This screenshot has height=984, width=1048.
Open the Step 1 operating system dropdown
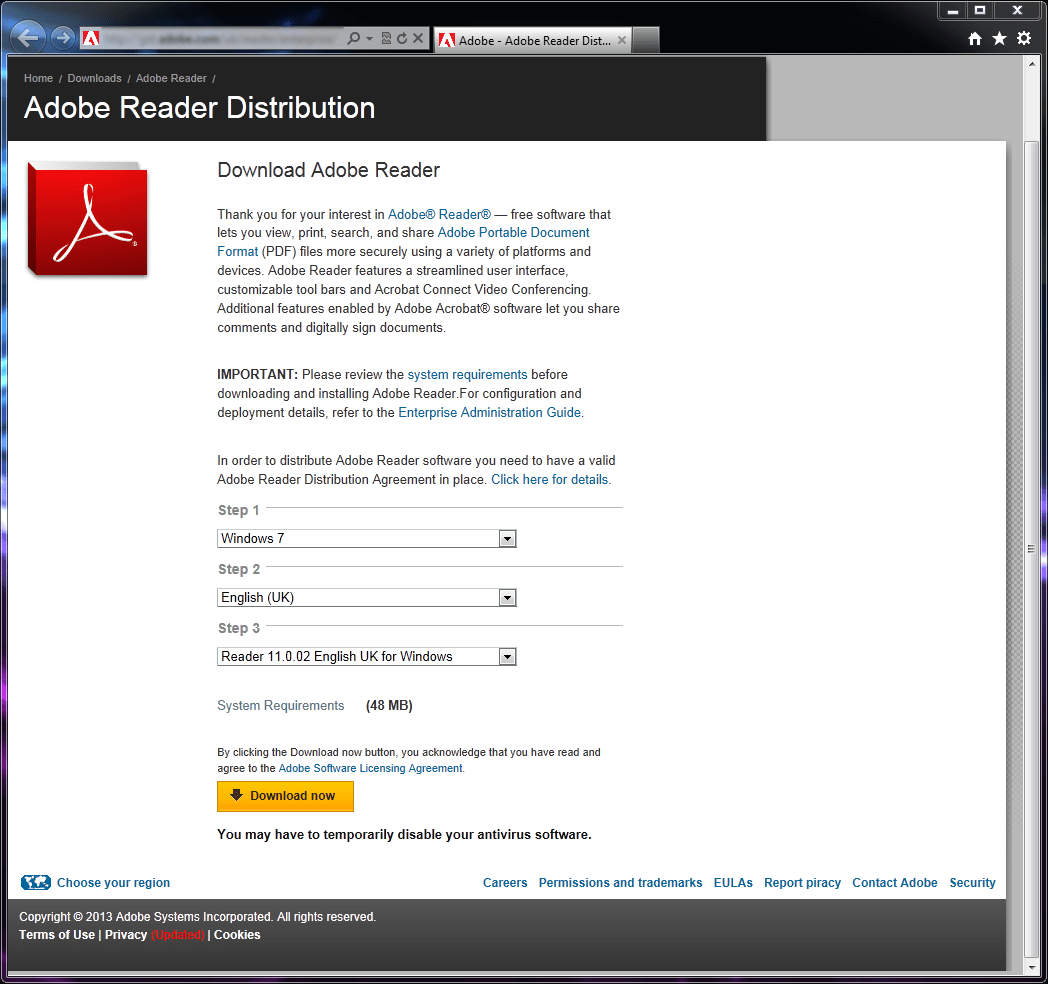click(507, 538)
